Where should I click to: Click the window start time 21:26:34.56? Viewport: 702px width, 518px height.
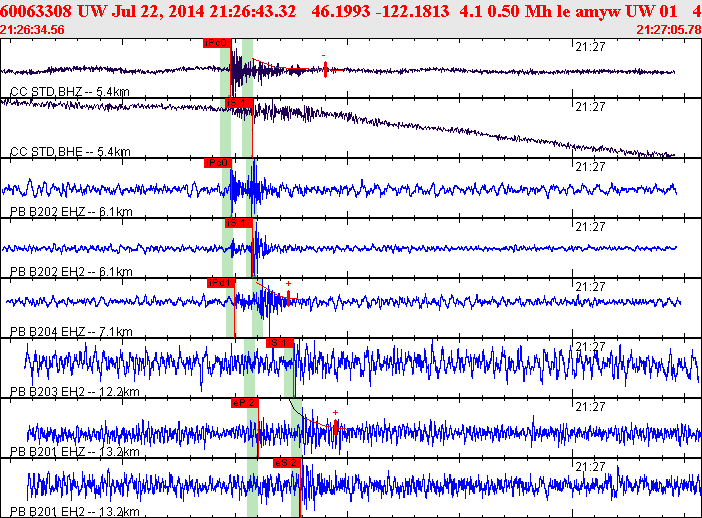[x=32, y=30]
